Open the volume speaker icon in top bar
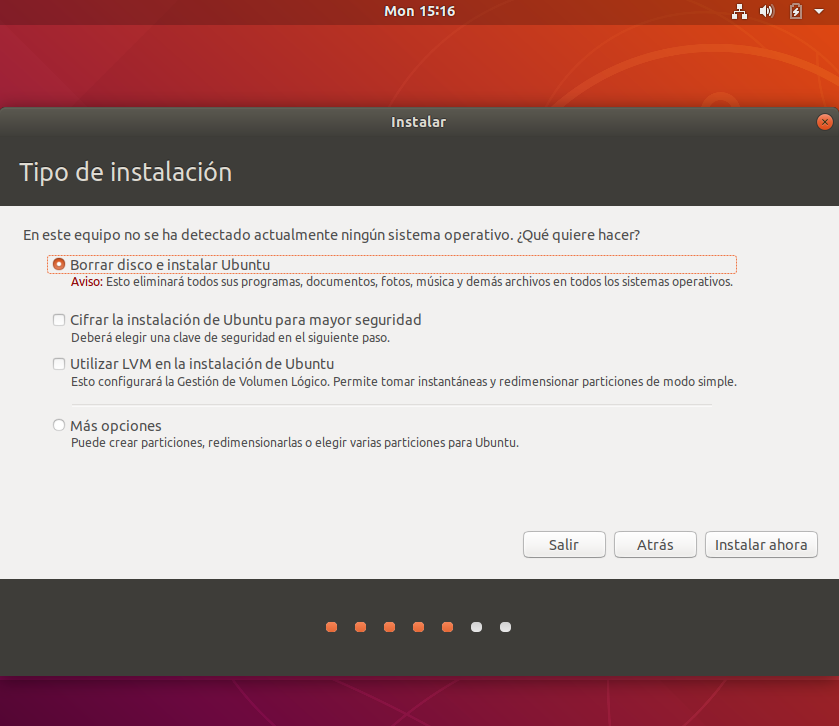This screenshot has height=726, width=839. pyautogui.click(x=767, y=11)
